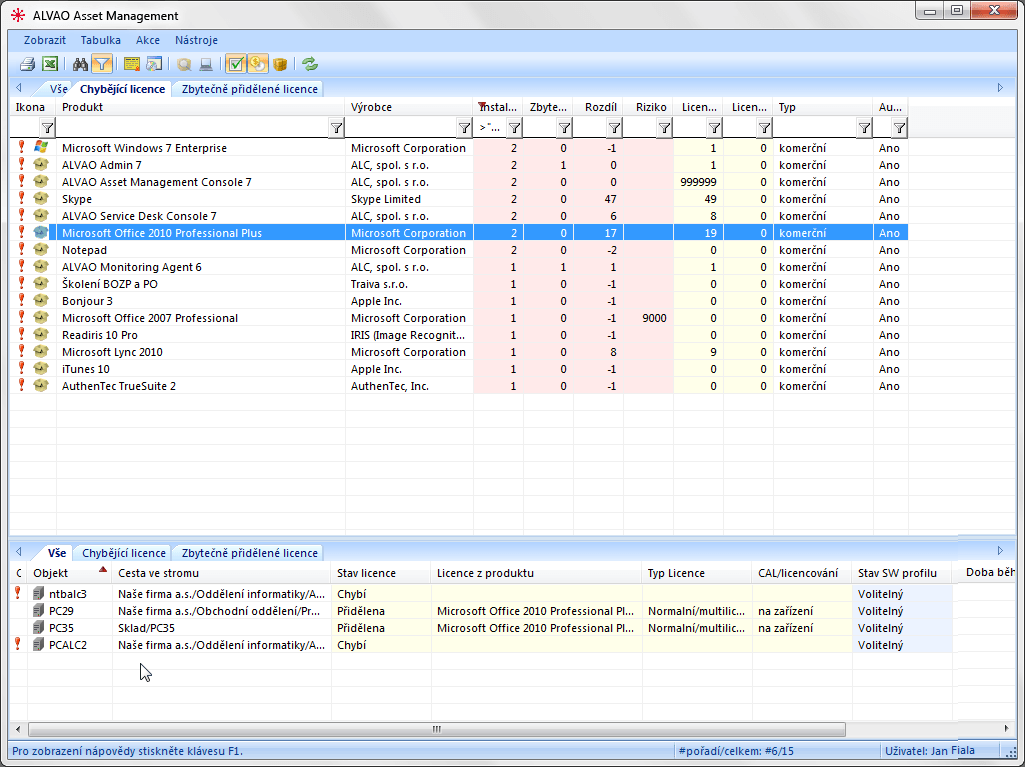Toggle the dollar coin toolbar button
The height and width of the screenshot is (767, 1025).
[x=257, y=64]
